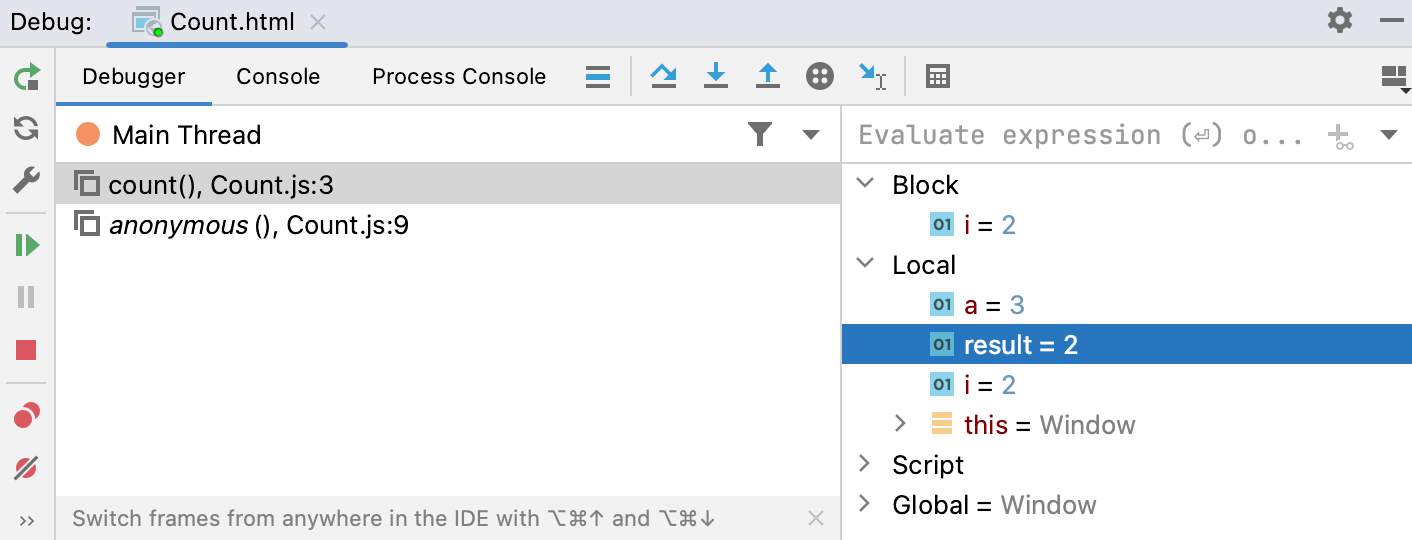Click the Step Over icon
1412x540 pixels.
coord(664,77)
